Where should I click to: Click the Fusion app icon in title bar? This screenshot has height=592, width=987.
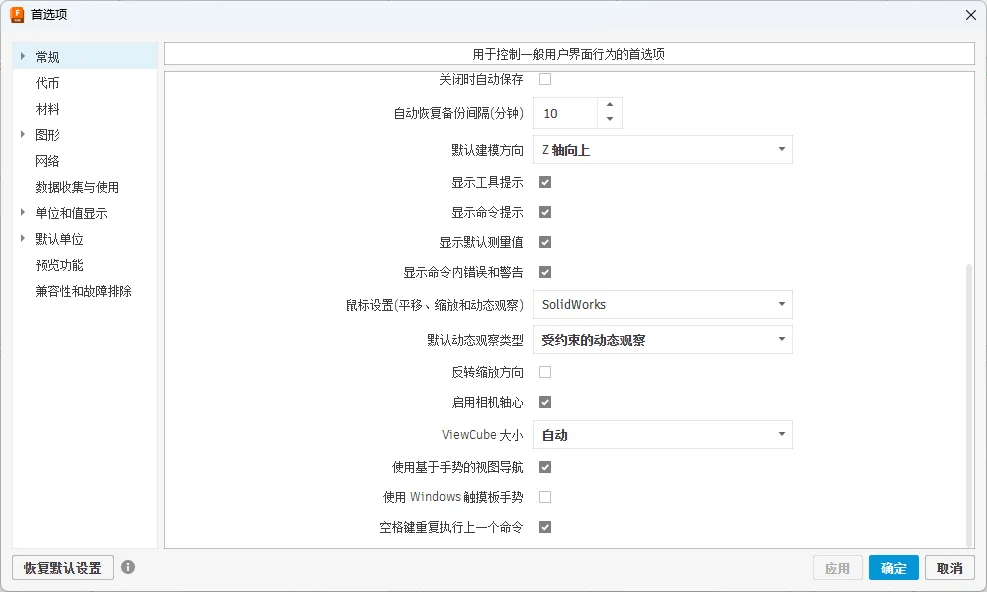17,14
